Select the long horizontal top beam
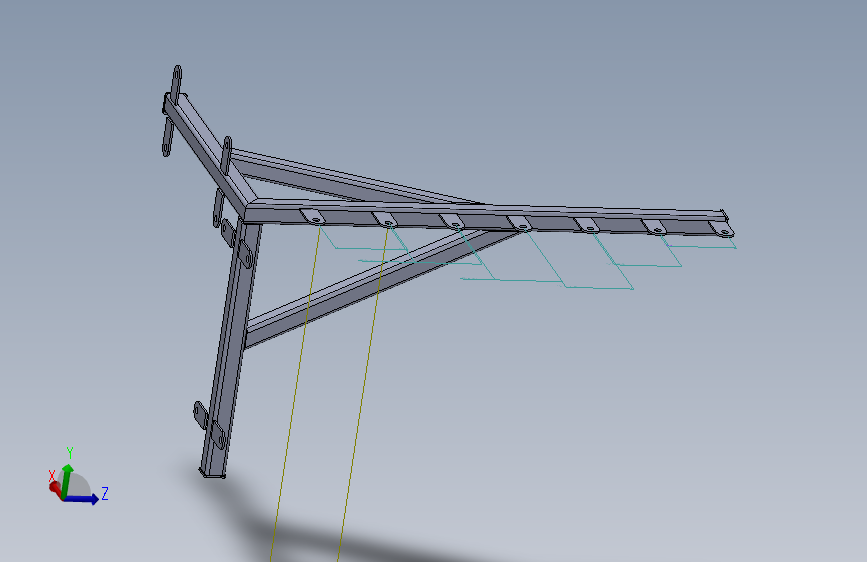867x562 pixels. point(487,218)
